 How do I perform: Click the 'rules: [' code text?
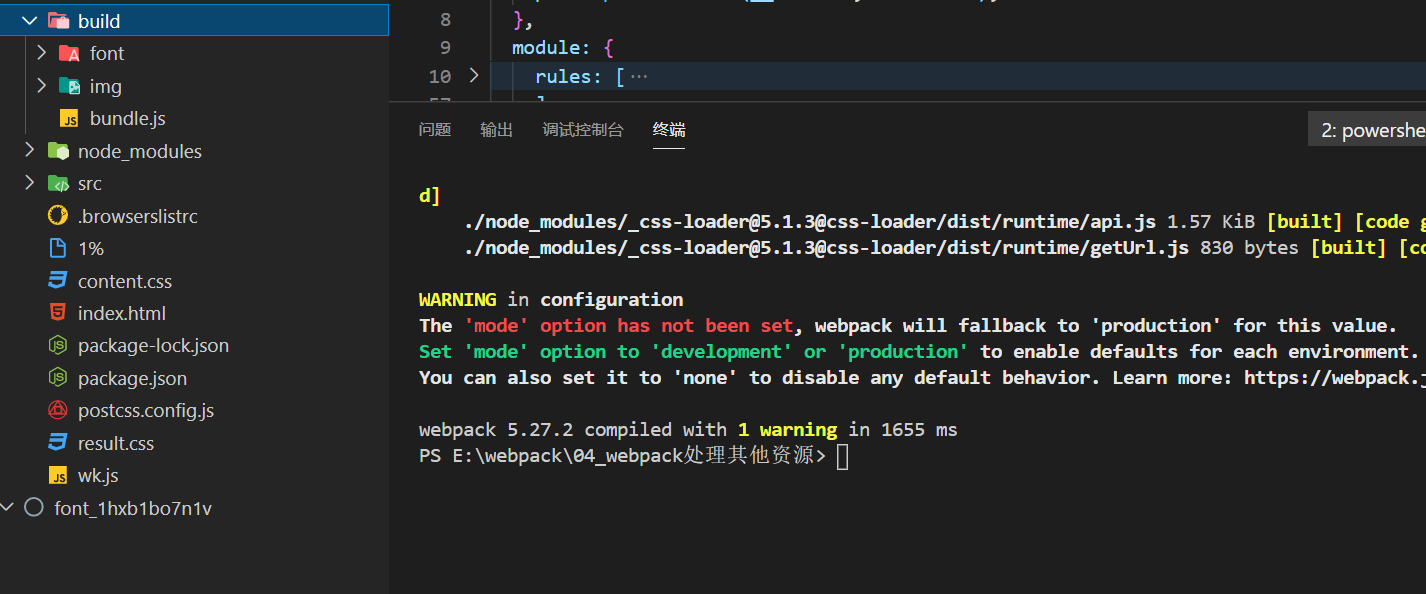580,77
